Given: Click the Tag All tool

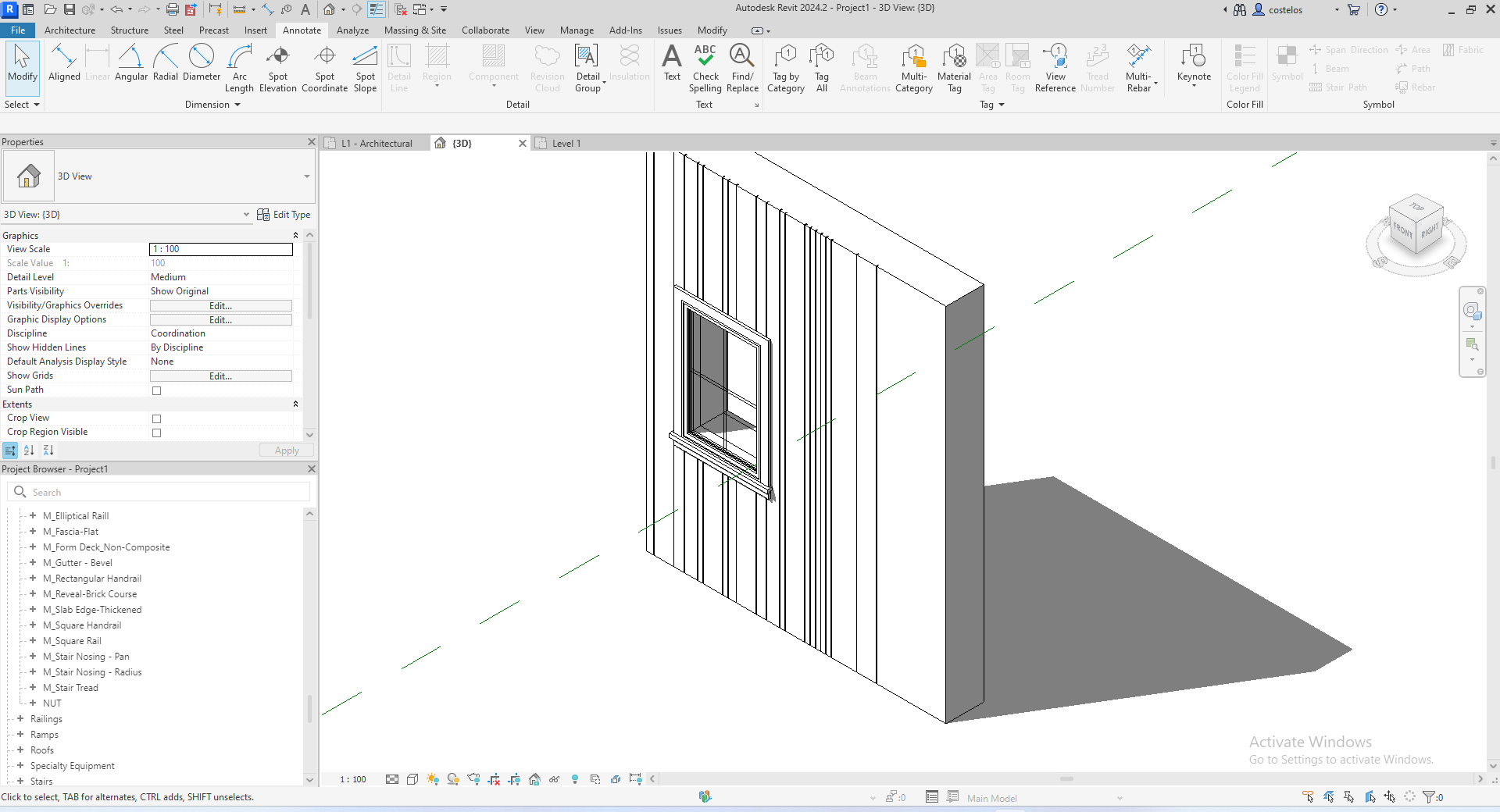Looking at the screenshot, I should point(822,68).
